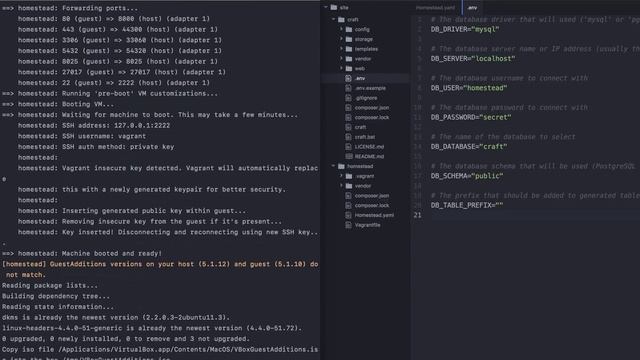
Task: Click line number 21 in the gutter
Action: [417, 215]
